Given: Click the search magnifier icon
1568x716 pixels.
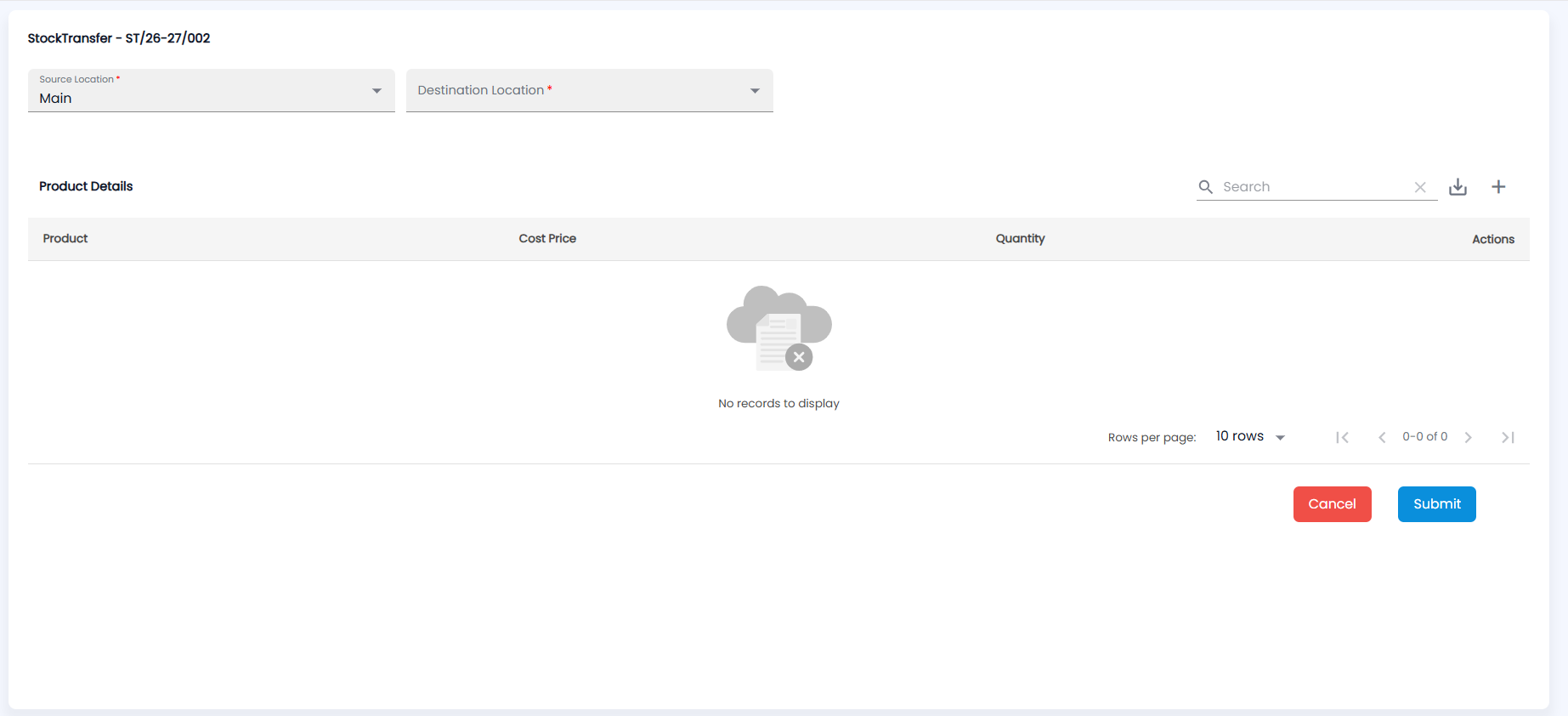Looking at the screenshot, I should pos(1205,187).
